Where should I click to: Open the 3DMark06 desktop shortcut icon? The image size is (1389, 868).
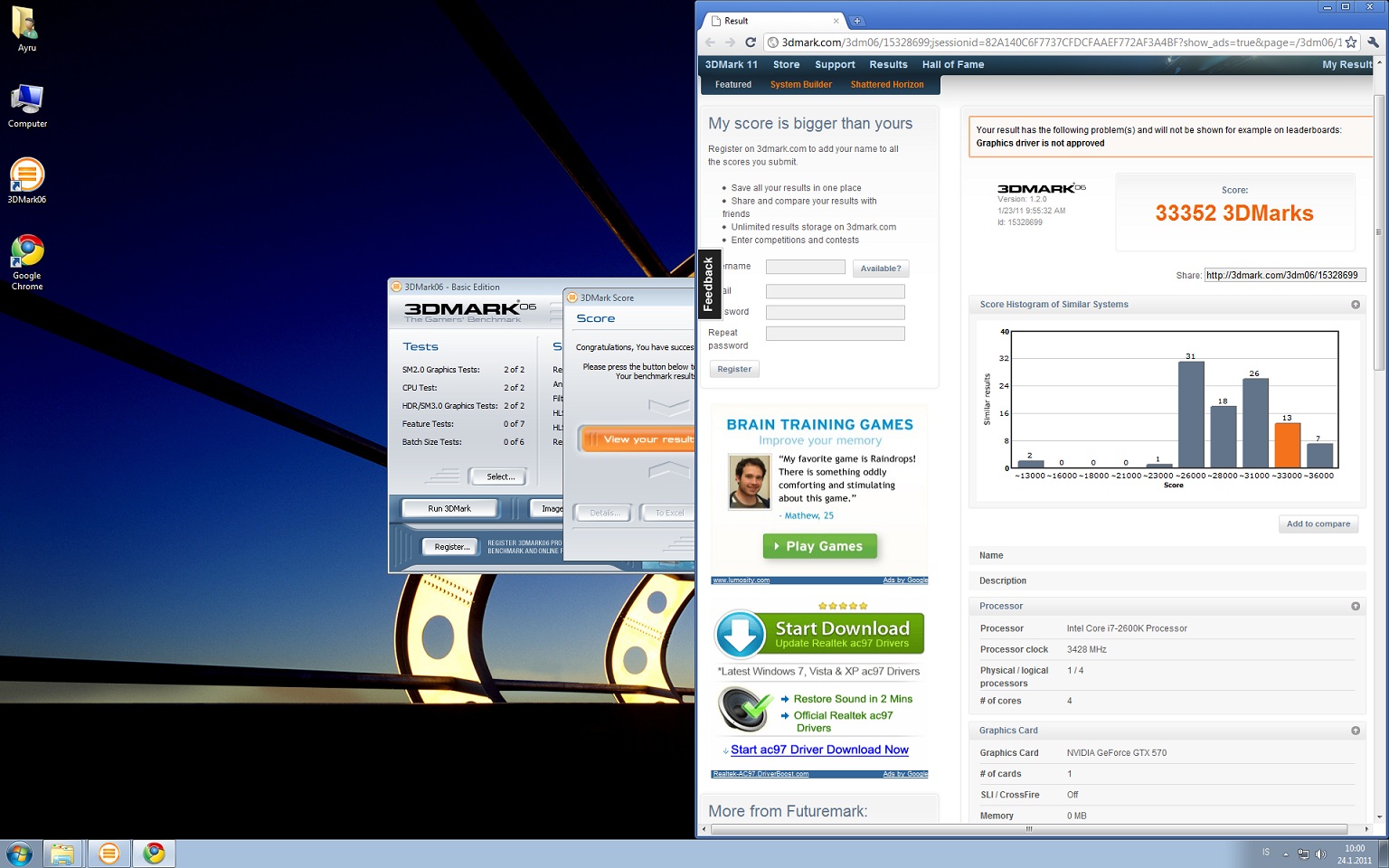tap(27, 178)
